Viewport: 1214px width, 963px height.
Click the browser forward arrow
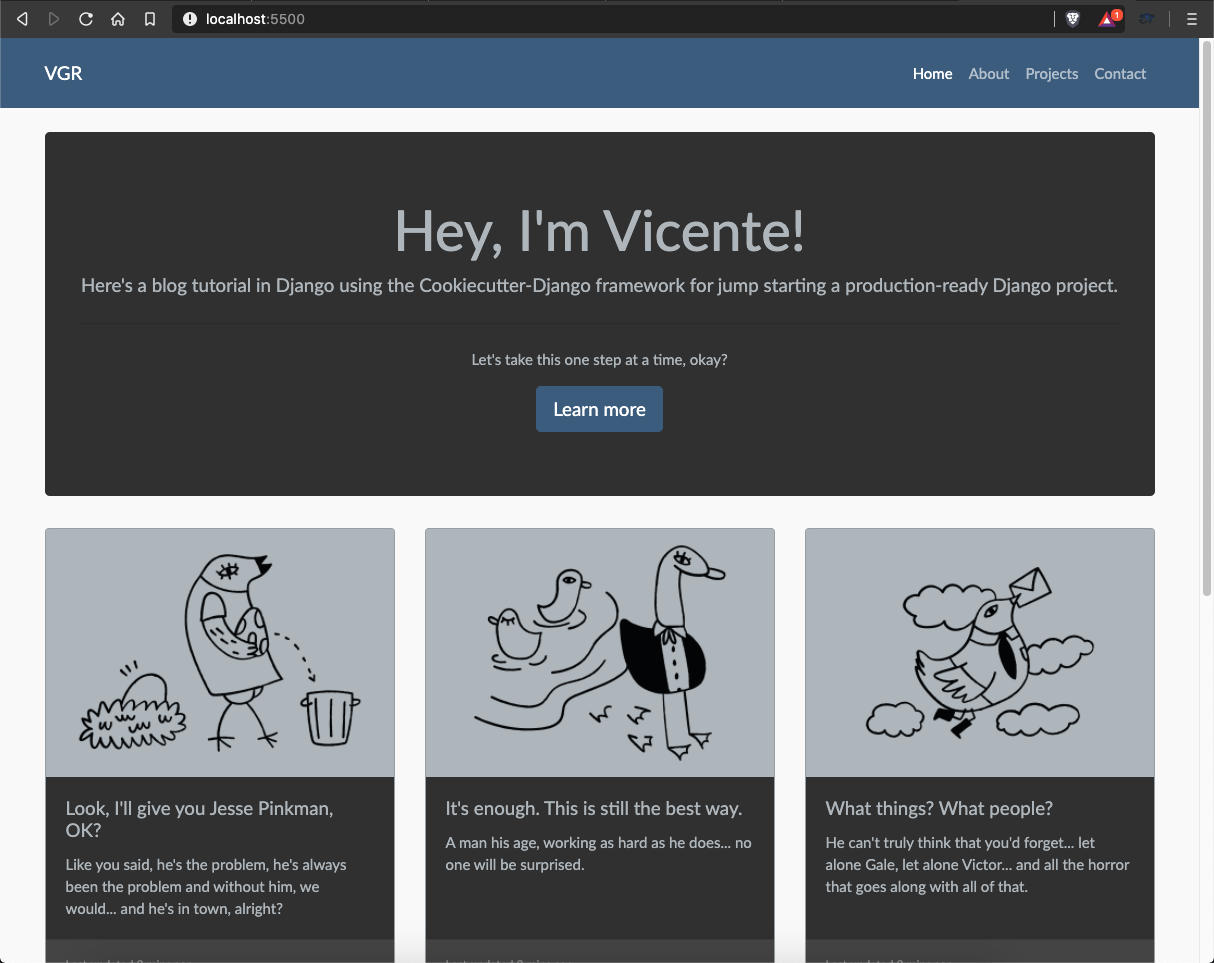tap(54, 19)
